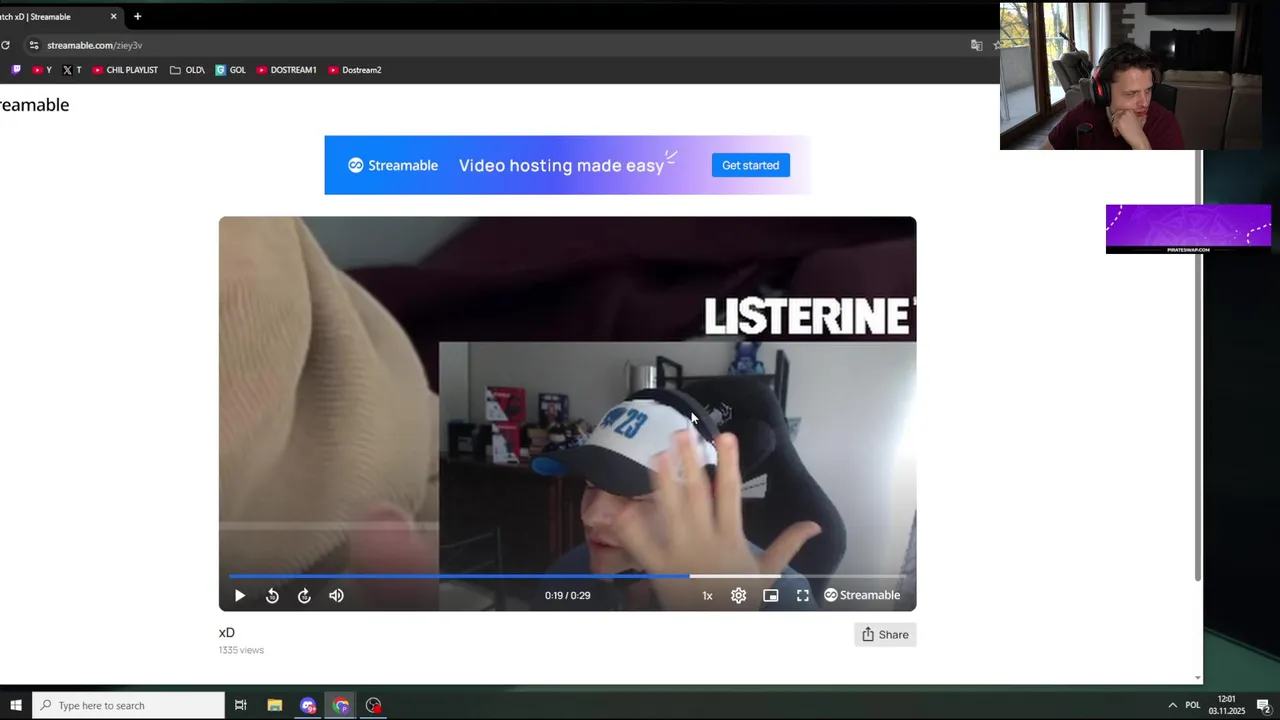Image resolution: width=1280 pixels, height=720 pixels.
Task: Click the POL language indicator
Action: click(x=1193, y=705)
